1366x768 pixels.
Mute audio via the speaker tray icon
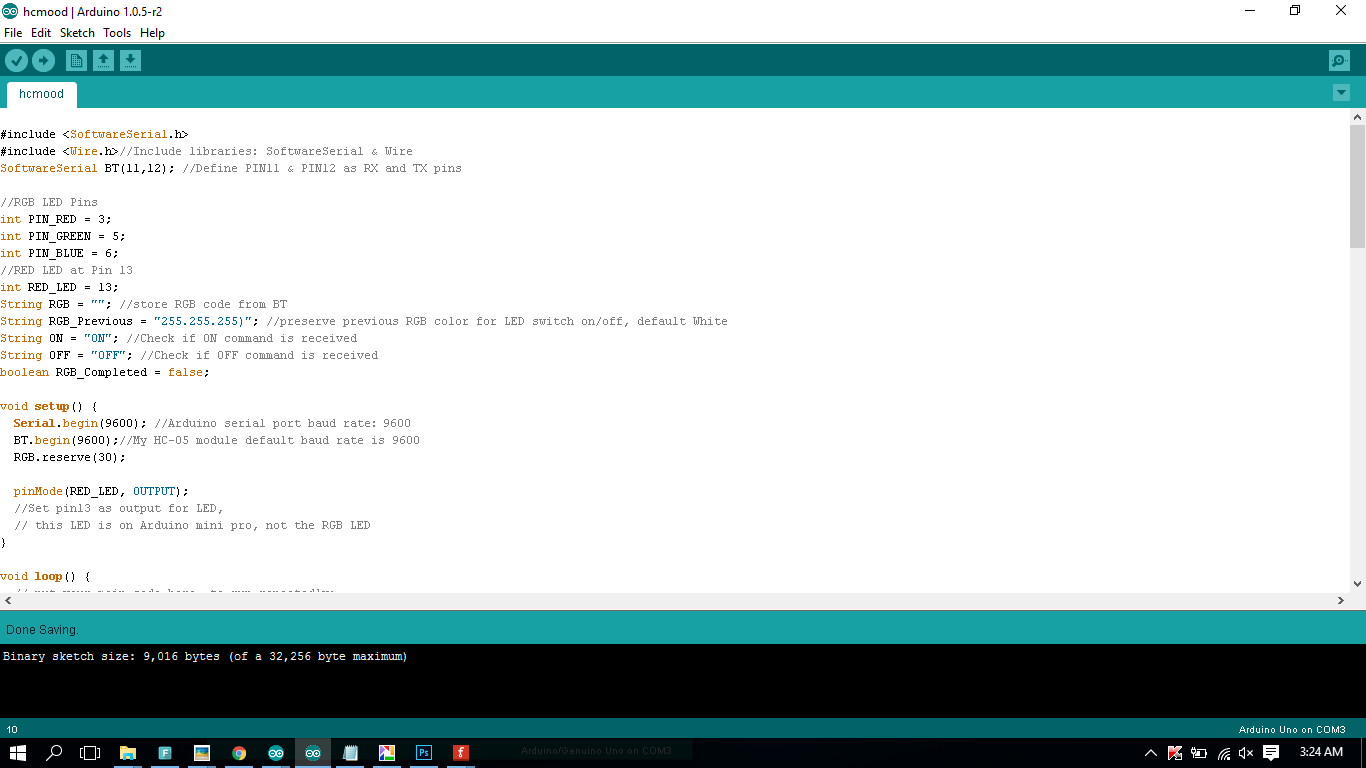coord(1244,753)
